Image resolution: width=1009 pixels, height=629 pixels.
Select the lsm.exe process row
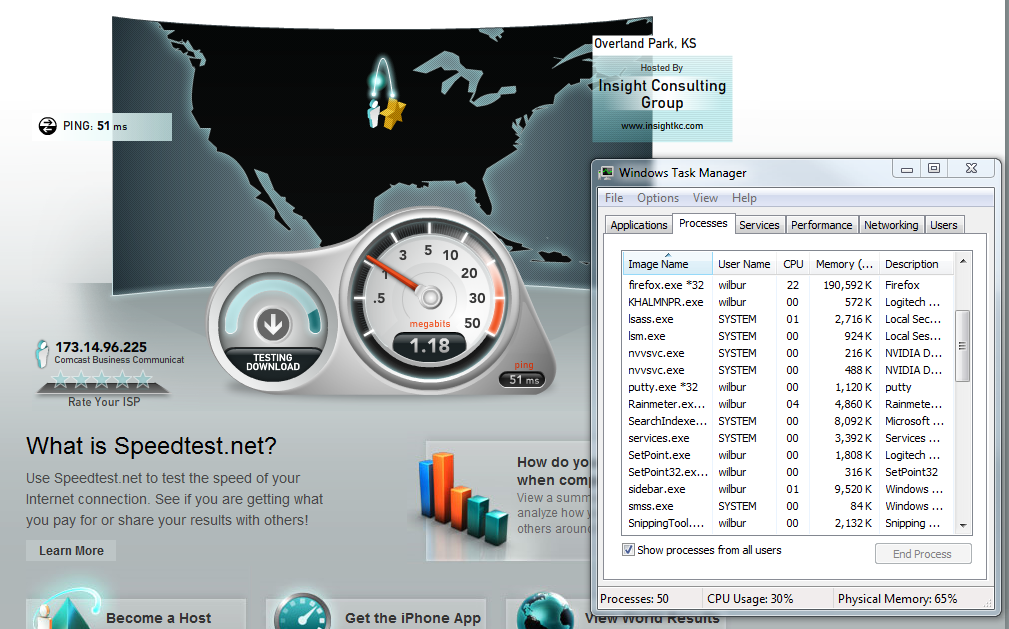pyautogui.click(x=788, y=336)
